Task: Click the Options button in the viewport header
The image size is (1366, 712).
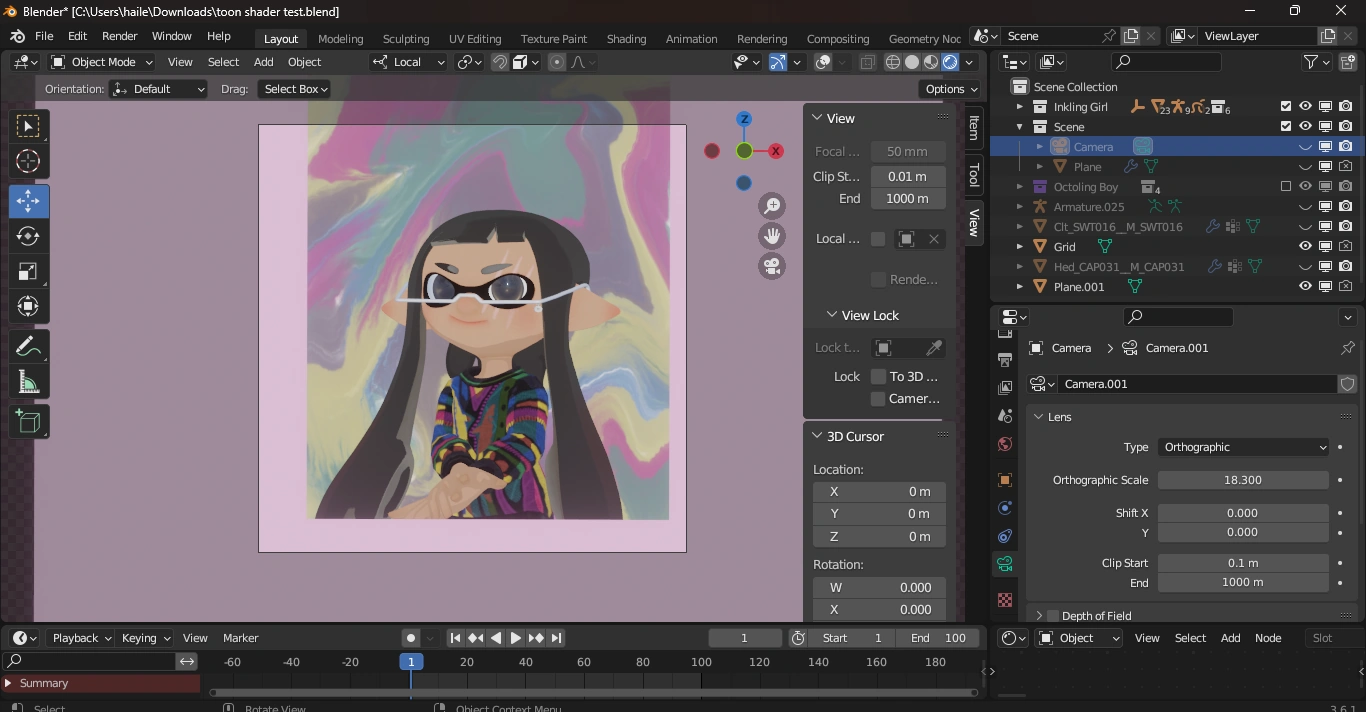Action: click(x=948, y=89)
